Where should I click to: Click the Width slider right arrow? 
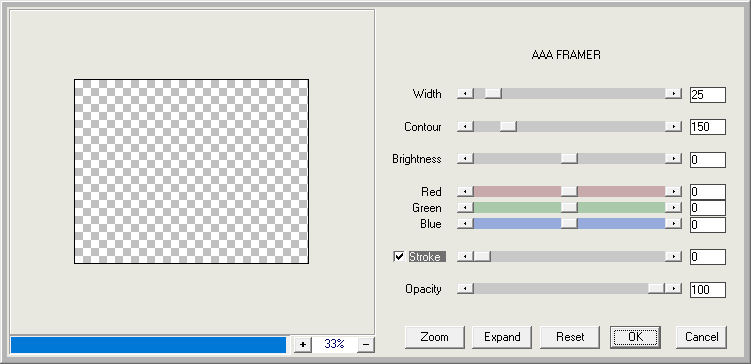[673, 94]
